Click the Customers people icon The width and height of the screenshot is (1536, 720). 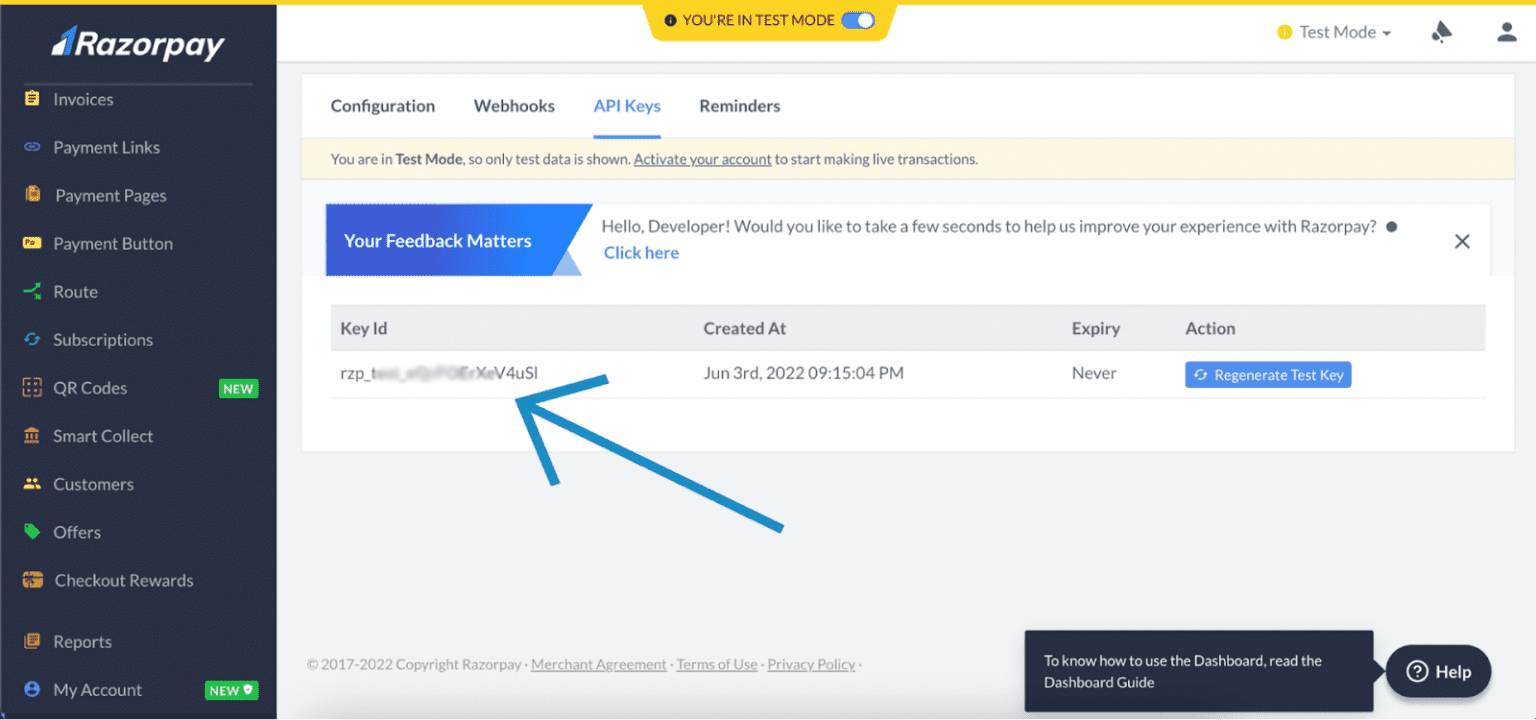click(x=32, y=484)
